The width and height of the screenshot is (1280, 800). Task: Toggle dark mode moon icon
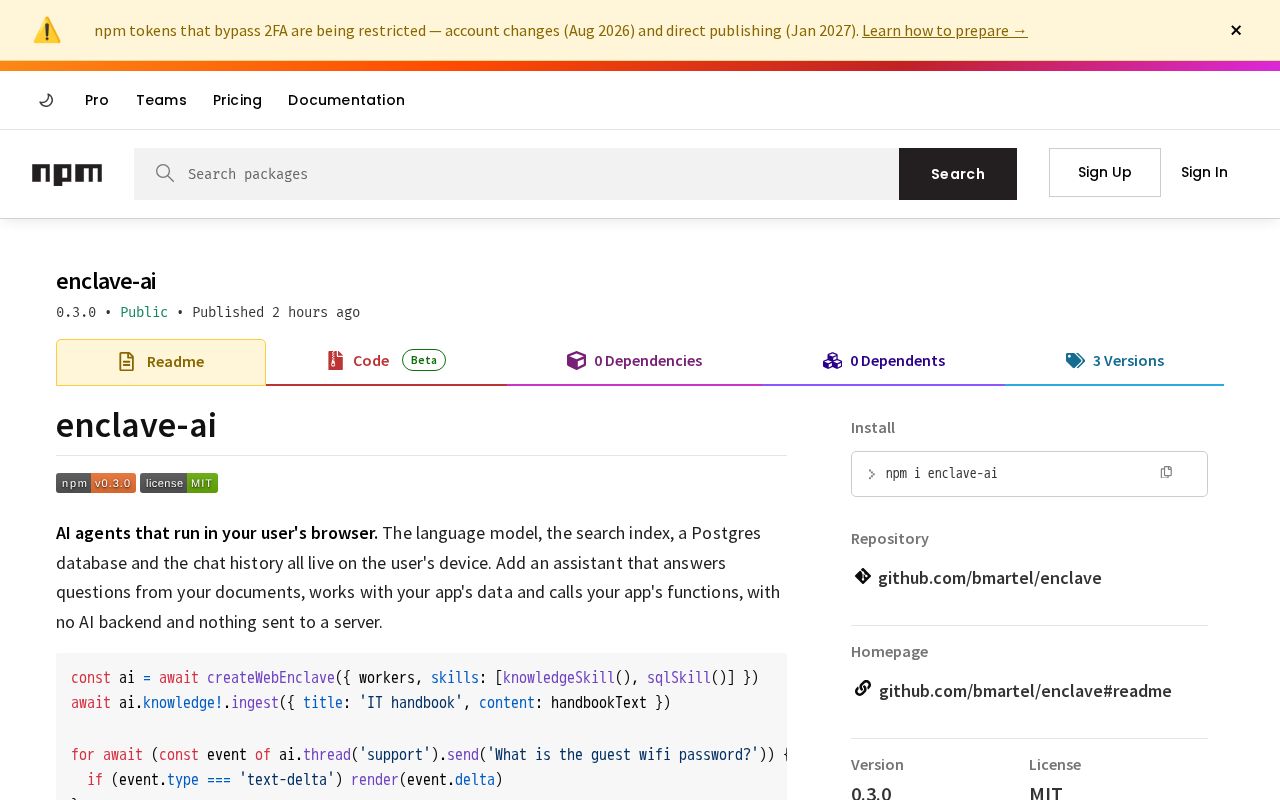tap(46, 100)
